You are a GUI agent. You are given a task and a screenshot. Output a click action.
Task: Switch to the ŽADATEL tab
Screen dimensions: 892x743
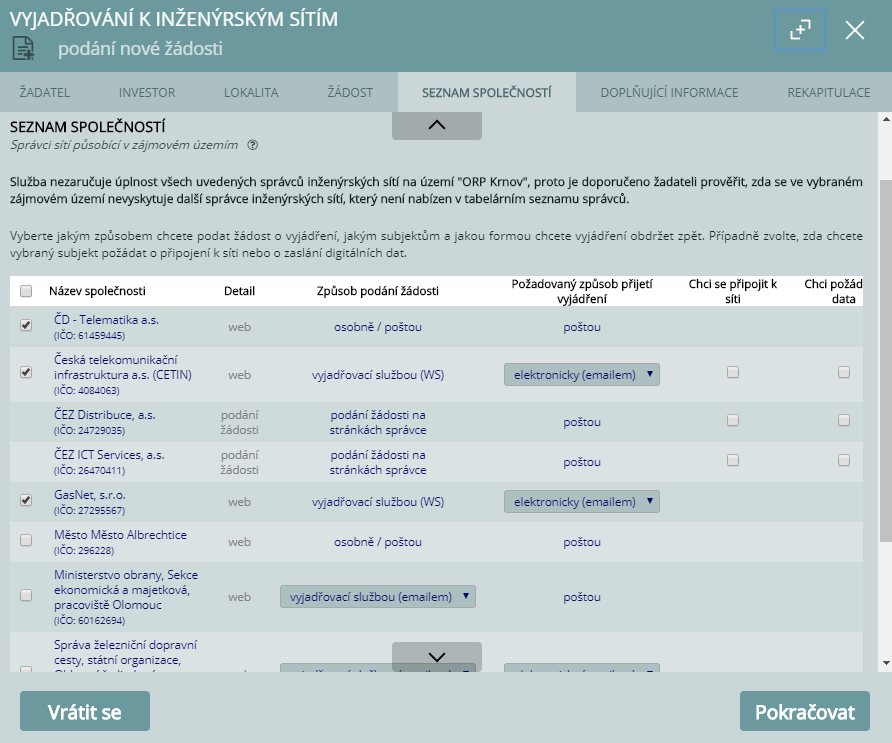point(44,93)
